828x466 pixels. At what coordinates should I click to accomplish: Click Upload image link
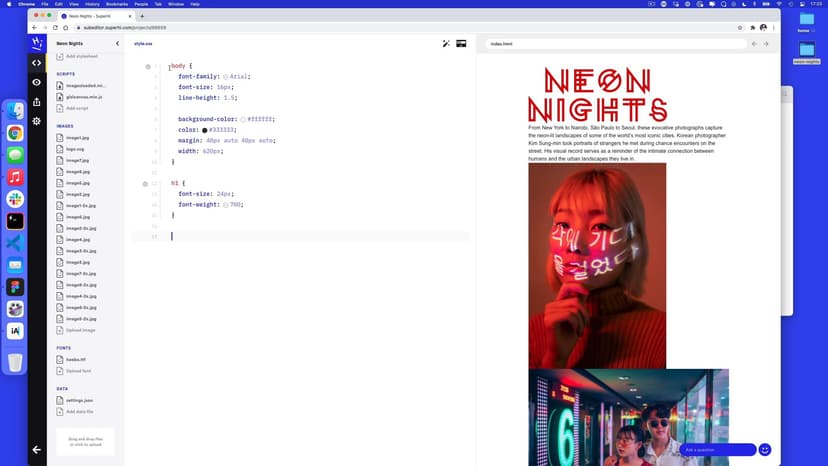coord(80,330)
